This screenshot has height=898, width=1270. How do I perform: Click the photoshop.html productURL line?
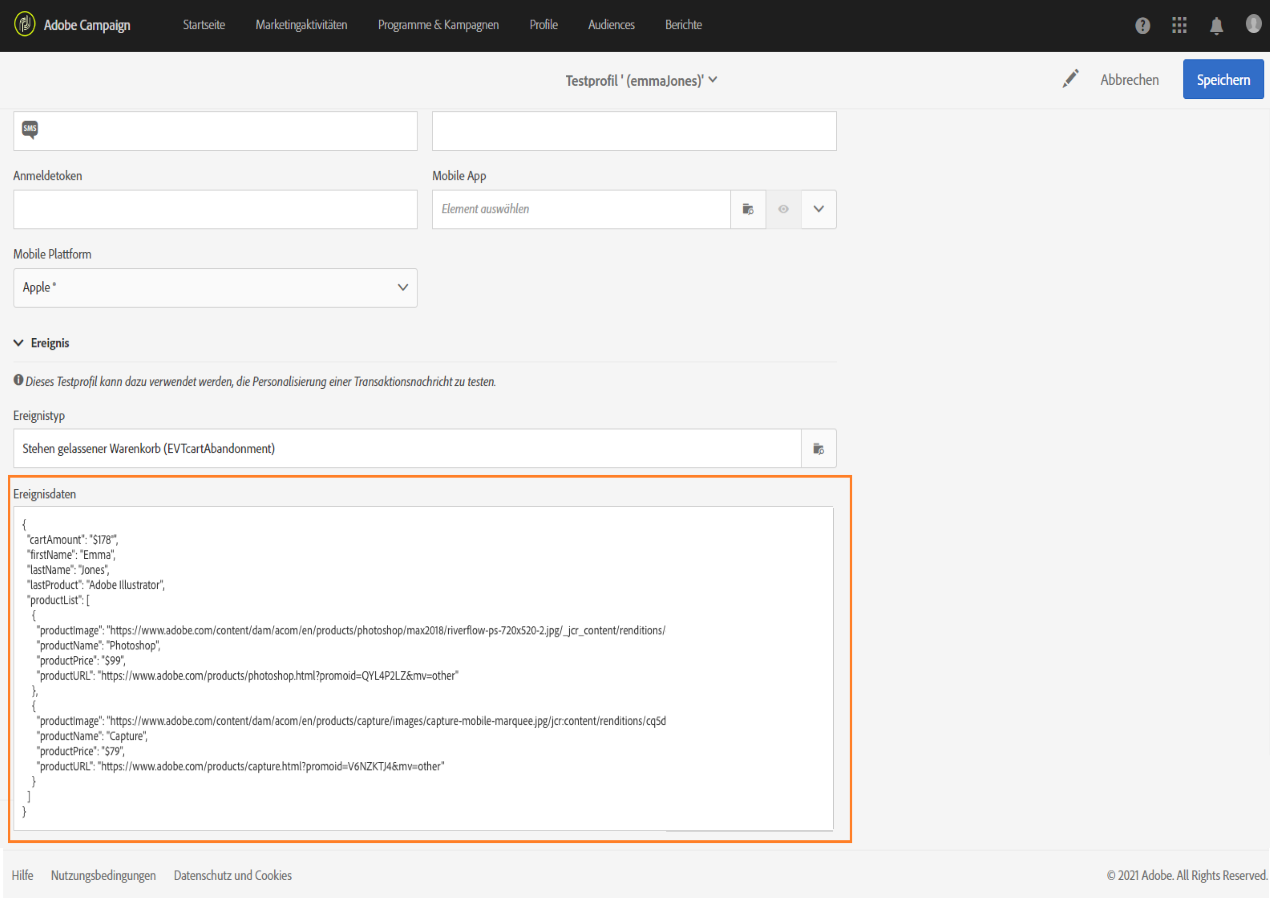(248, 676)
